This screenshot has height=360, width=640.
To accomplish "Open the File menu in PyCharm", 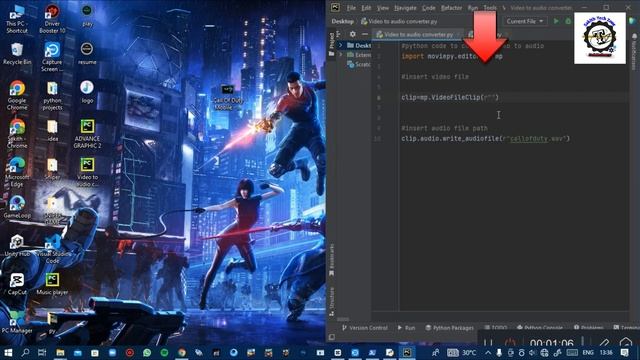I will (351, 8).
